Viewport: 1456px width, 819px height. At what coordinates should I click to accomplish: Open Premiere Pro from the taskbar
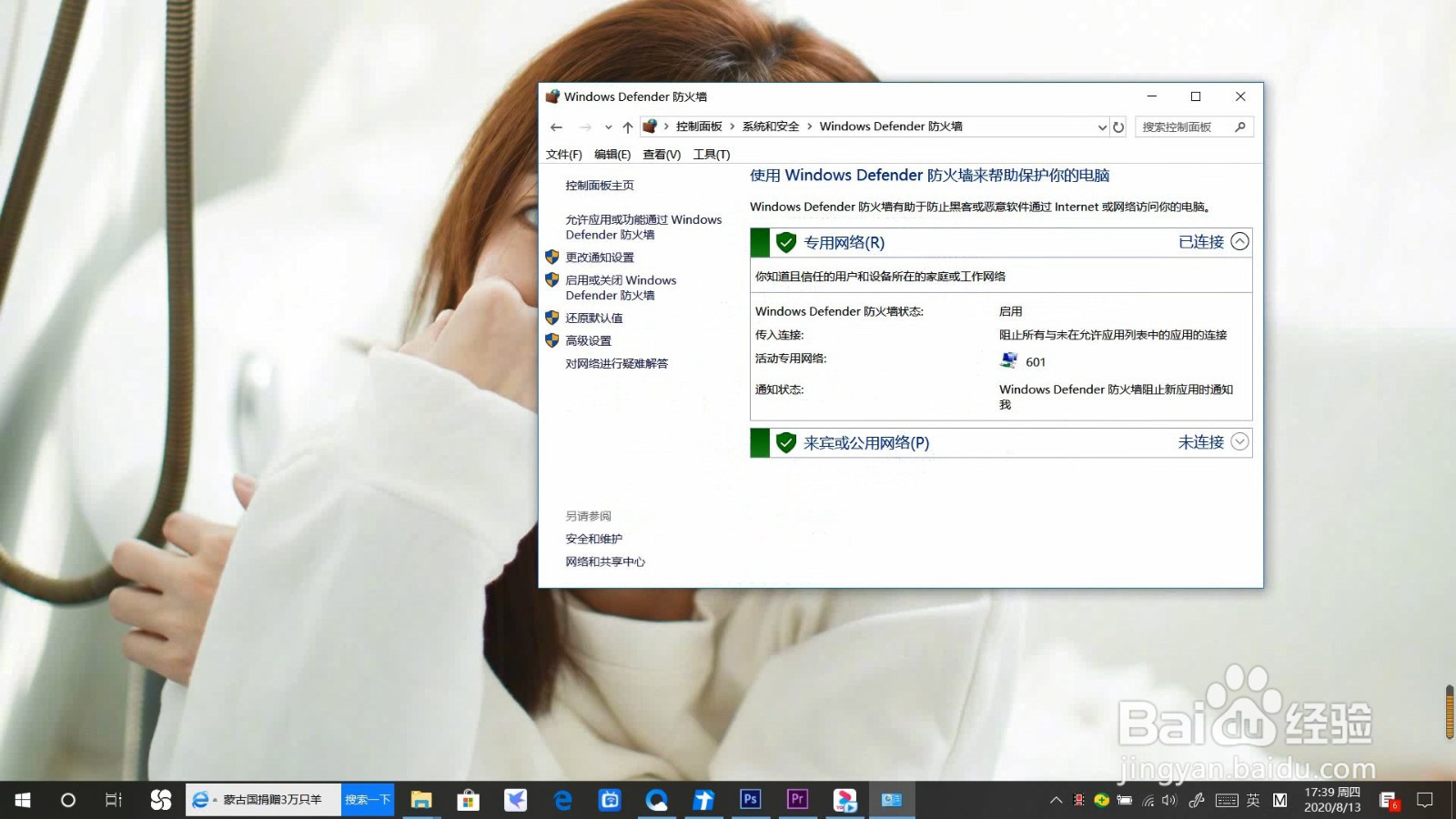click(797, 800)
